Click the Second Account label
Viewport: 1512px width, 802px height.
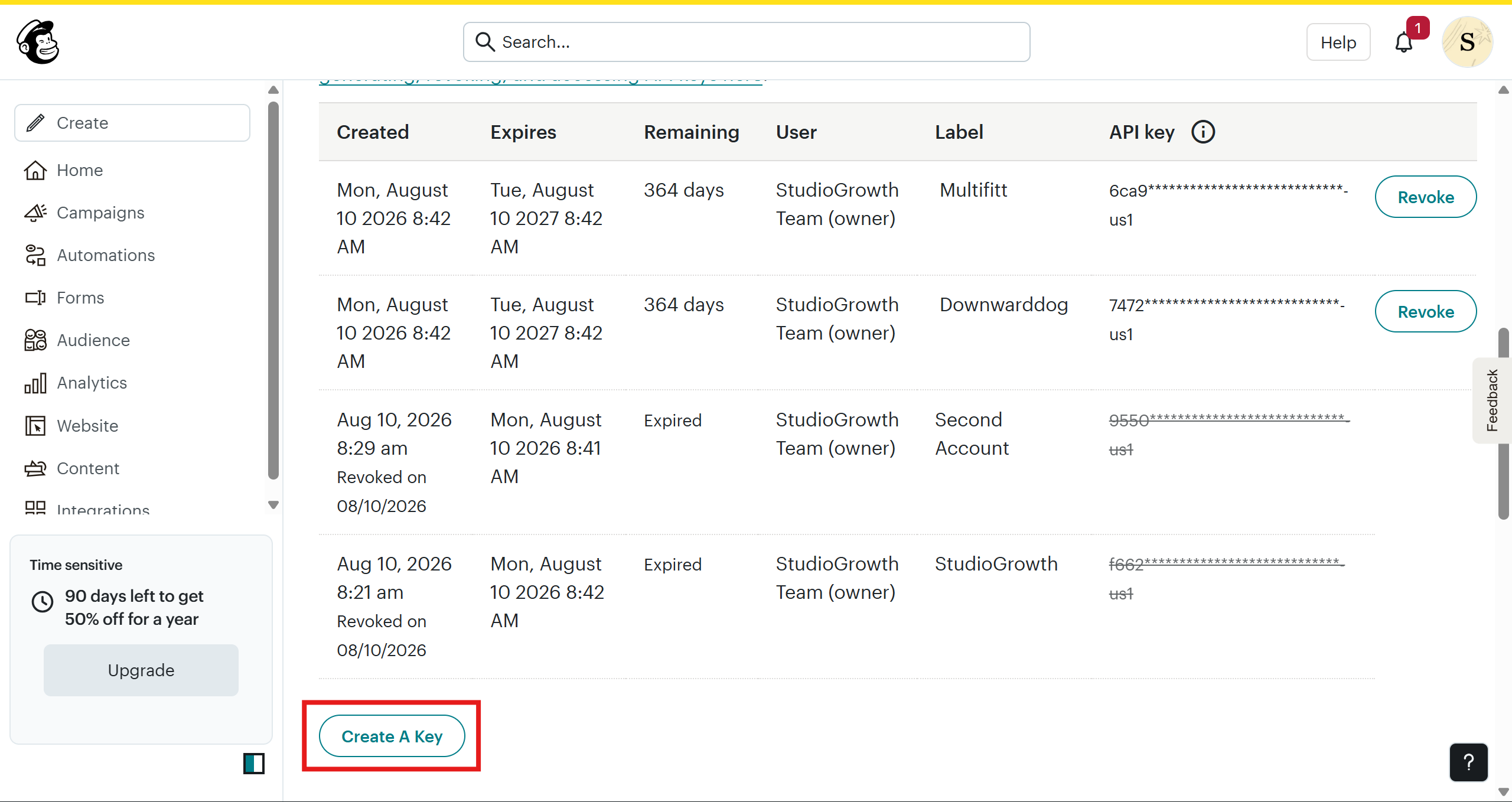pos(972,434)
